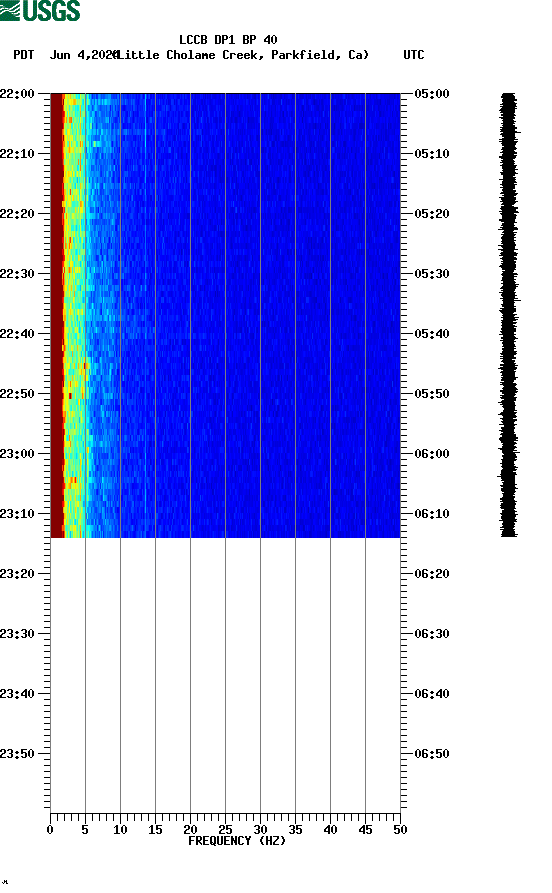Screen dimensions: 552x893
Task: Click the 'Jun 4,2020' date text
Action: [83, 55]
